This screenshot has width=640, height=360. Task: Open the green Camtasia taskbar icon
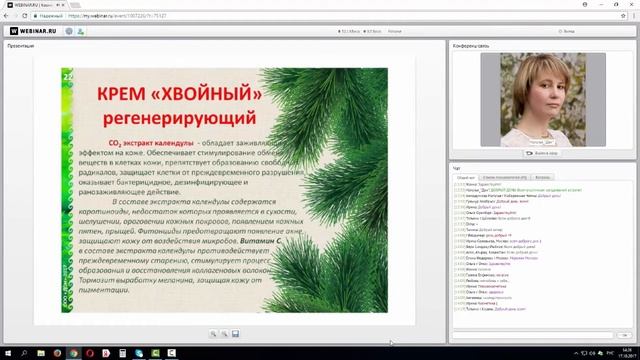pyautogui.click(x=155, y=353)
